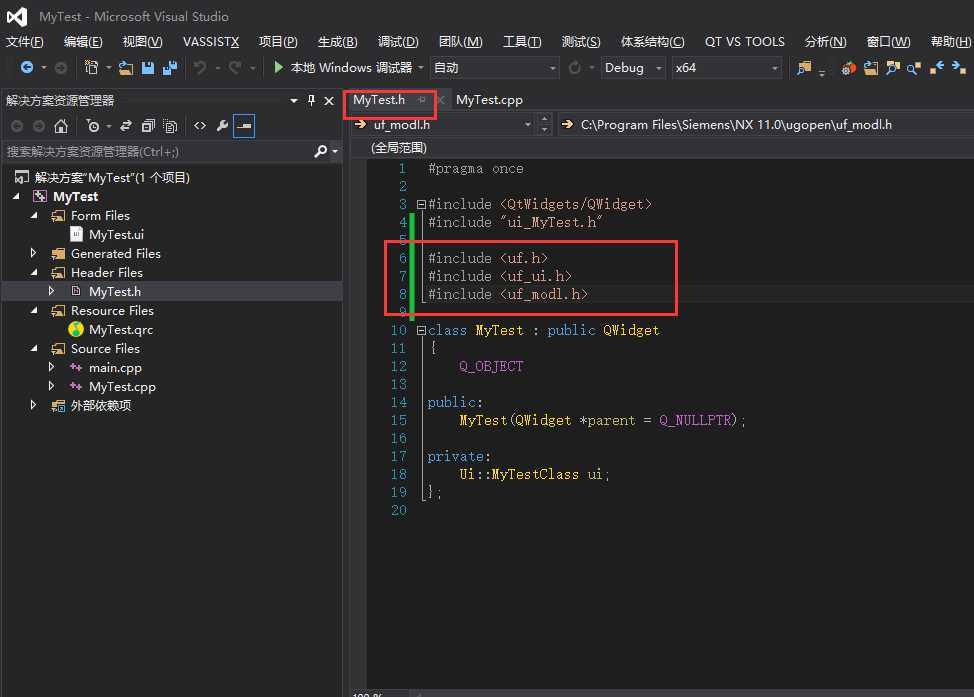Image resolution: width=974 pixels, height=697 pixels.
Task: Open the 生成(B) build menu
Action: point(337,42)
